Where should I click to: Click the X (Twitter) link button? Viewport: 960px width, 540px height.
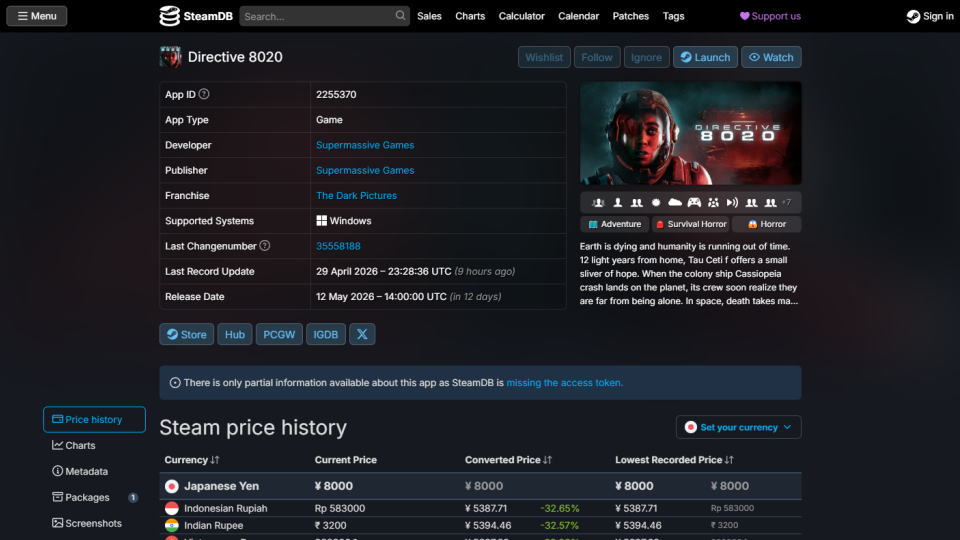click(362, 335)
